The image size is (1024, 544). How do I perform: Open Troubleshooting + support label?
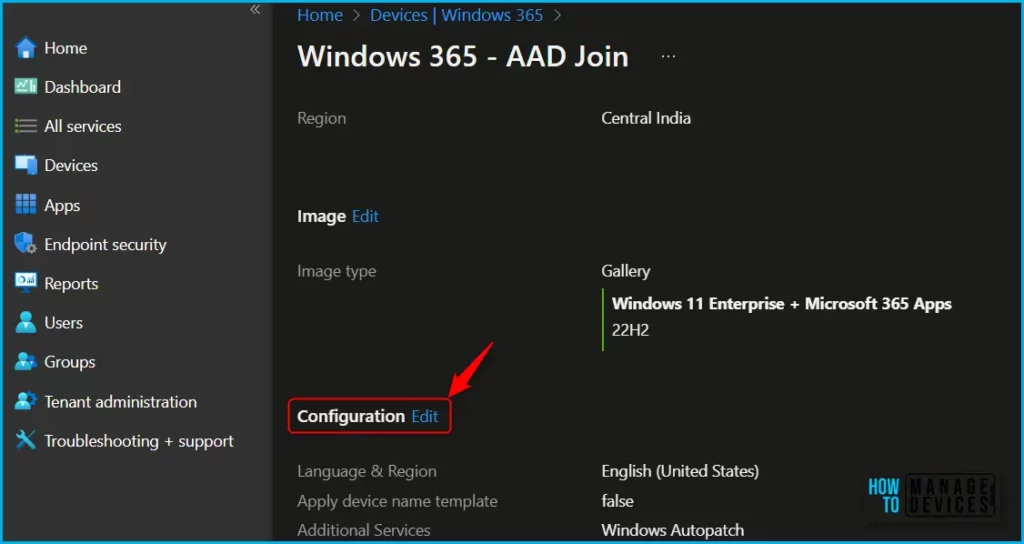(x=139, y=441)
